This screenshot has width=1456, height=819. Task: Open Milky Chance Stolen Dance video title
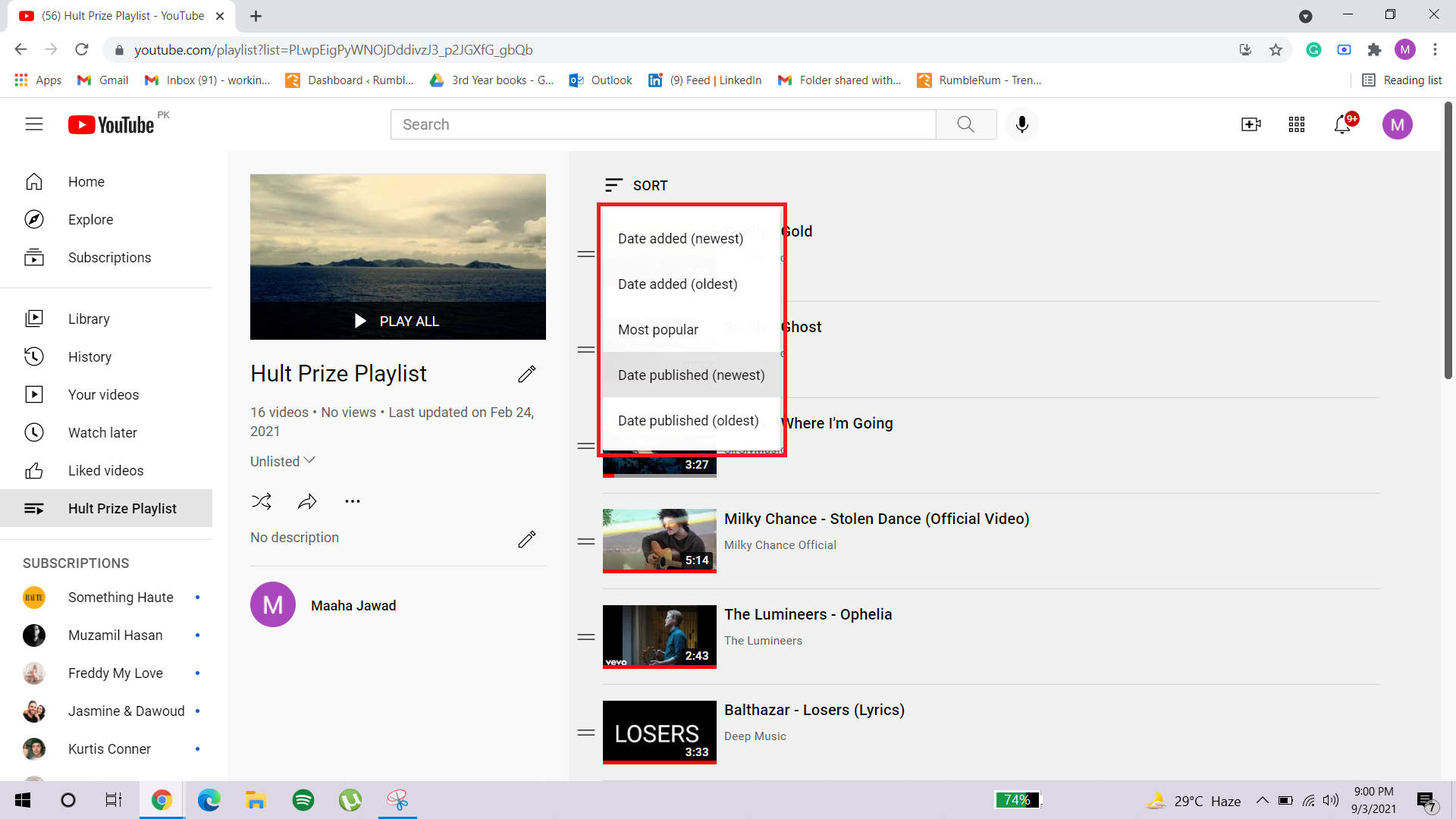[877, 519]
